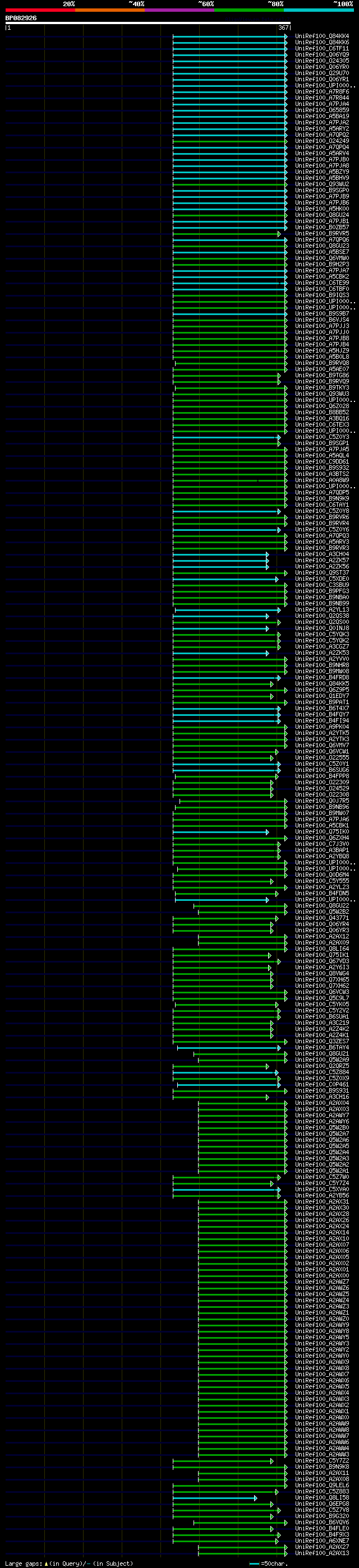
Task: Select hit label UniRef100_B4FLE0
Action: [322, 1528]
